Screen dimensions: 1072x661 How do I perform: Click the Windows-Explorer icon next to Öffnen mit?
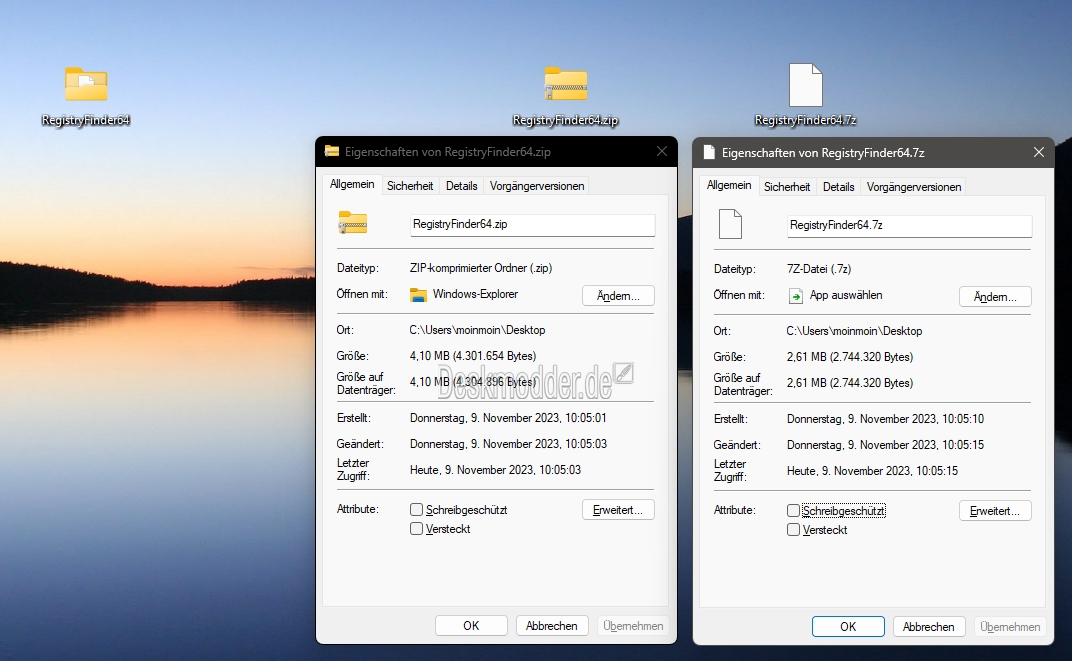click(x=418, y=295)
